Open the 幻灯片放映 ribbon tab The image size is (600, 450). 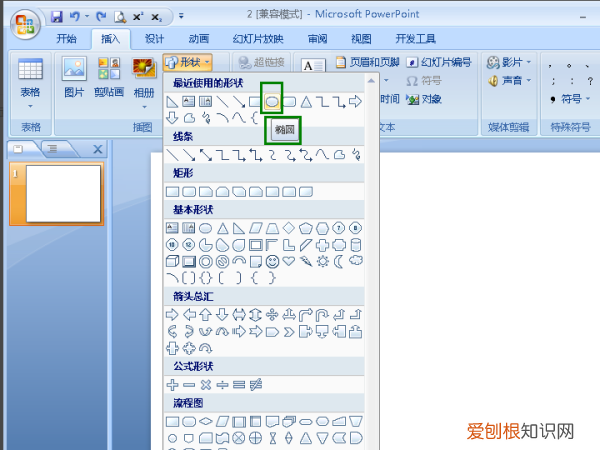(260, 39)
